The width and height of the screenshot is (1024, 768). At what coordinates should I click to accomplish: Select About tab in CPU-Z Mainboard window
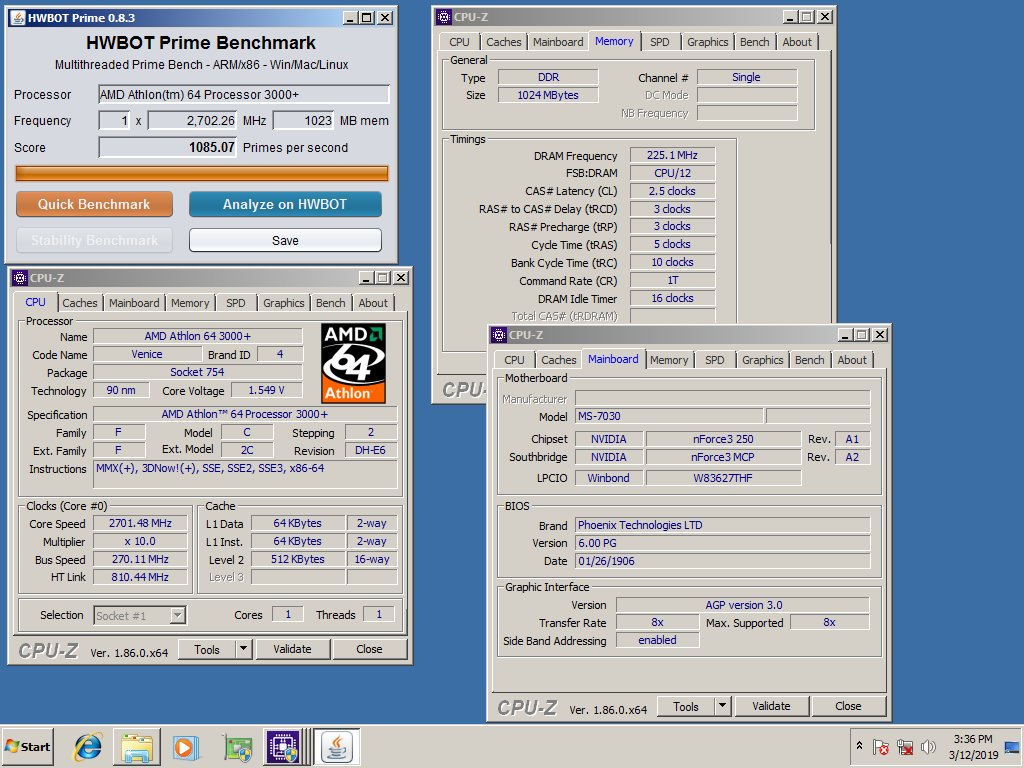[852, 360]
